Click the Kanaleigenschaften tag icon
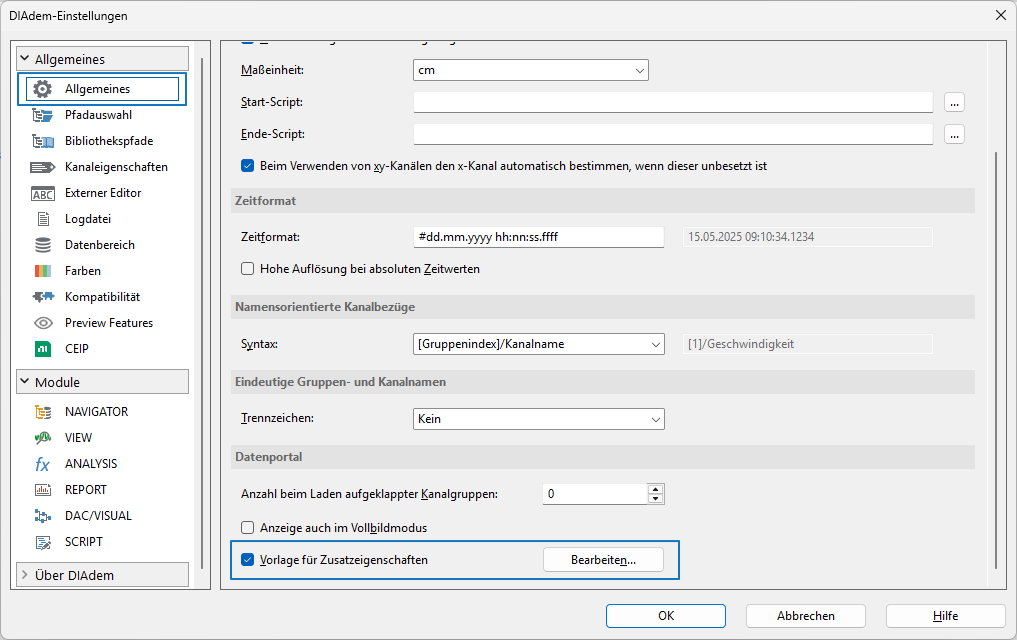Viewport: 1017px width, 640px height. click(43, 167)
